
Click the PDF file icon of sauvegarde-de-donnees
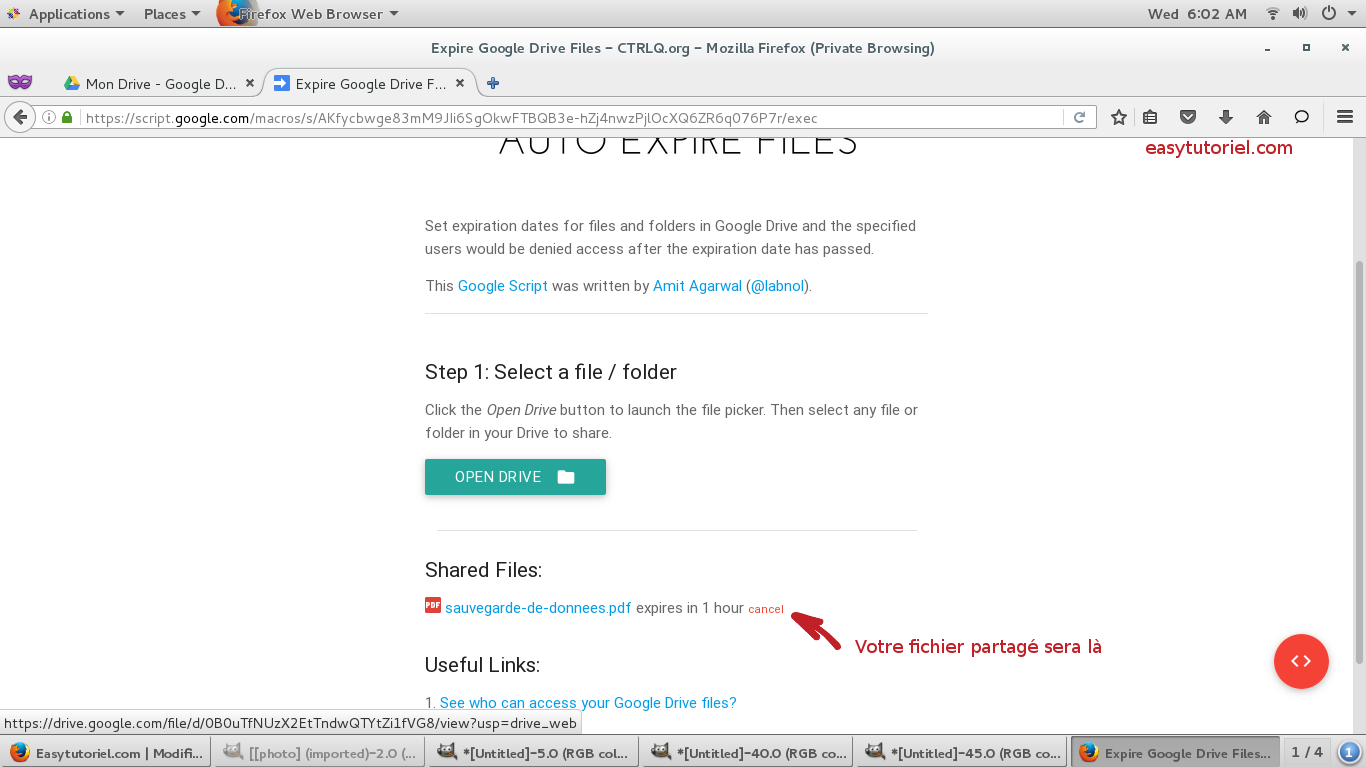click(x=433, y=605)
